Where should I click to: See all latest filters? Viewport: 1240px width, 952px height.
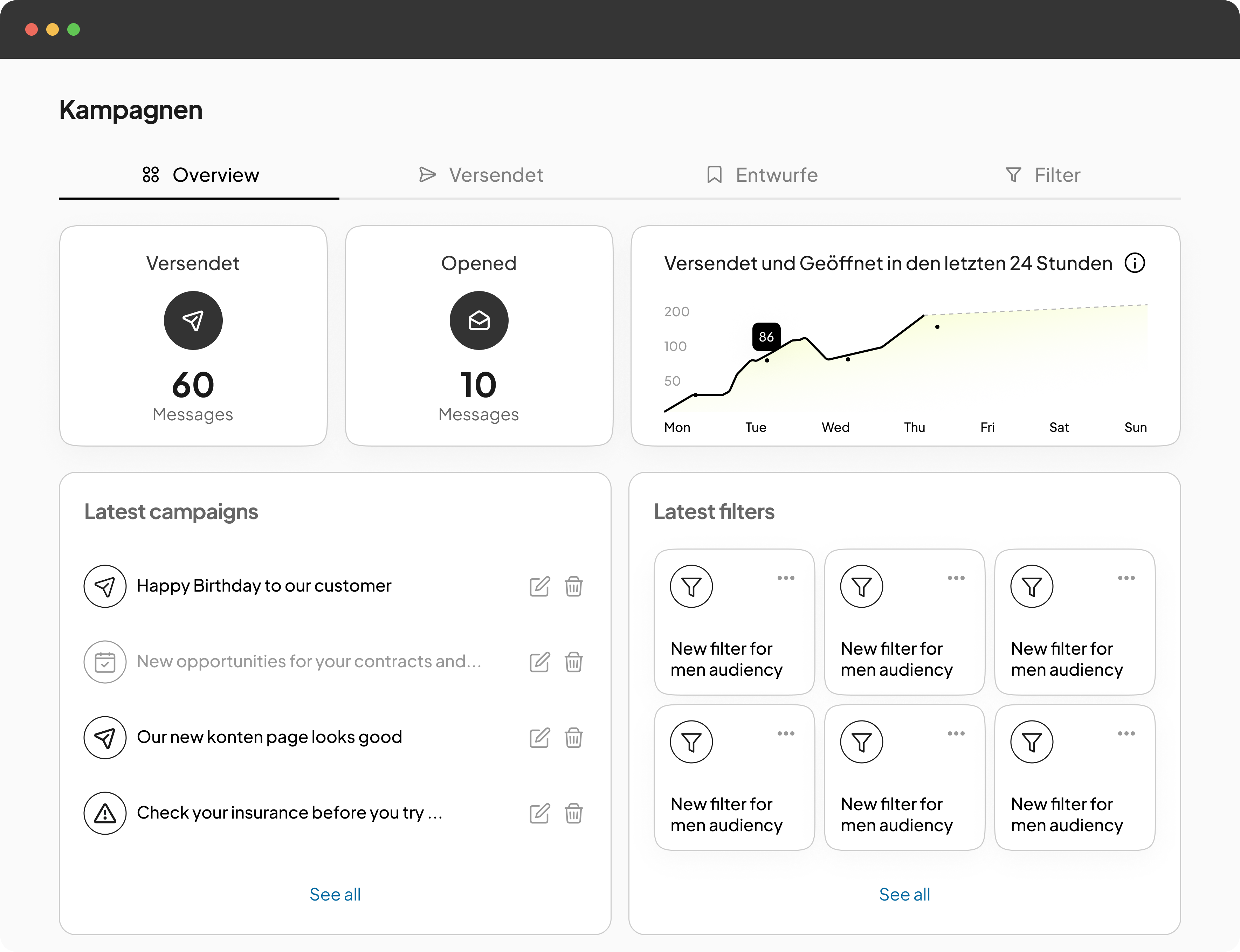(x=904, y=894)
